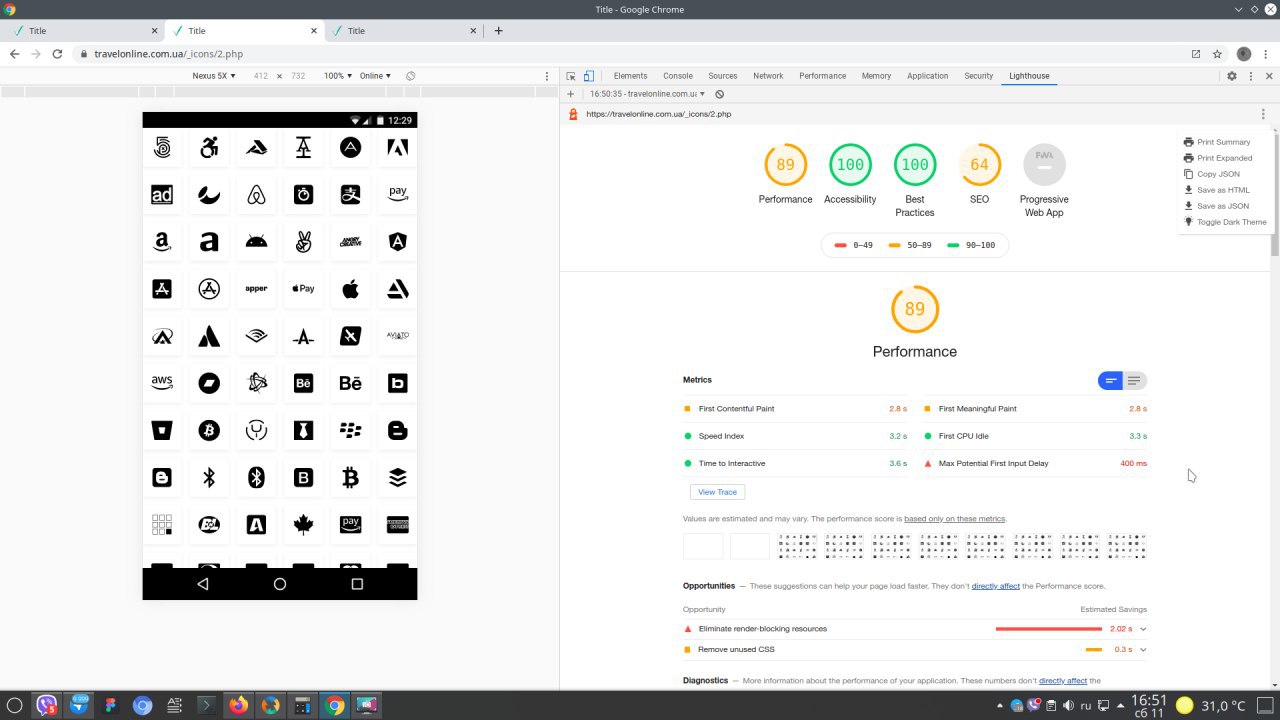Click the Angular icon in the page
The height and width of the screenshot is (720, 1280).
(397, 242)
